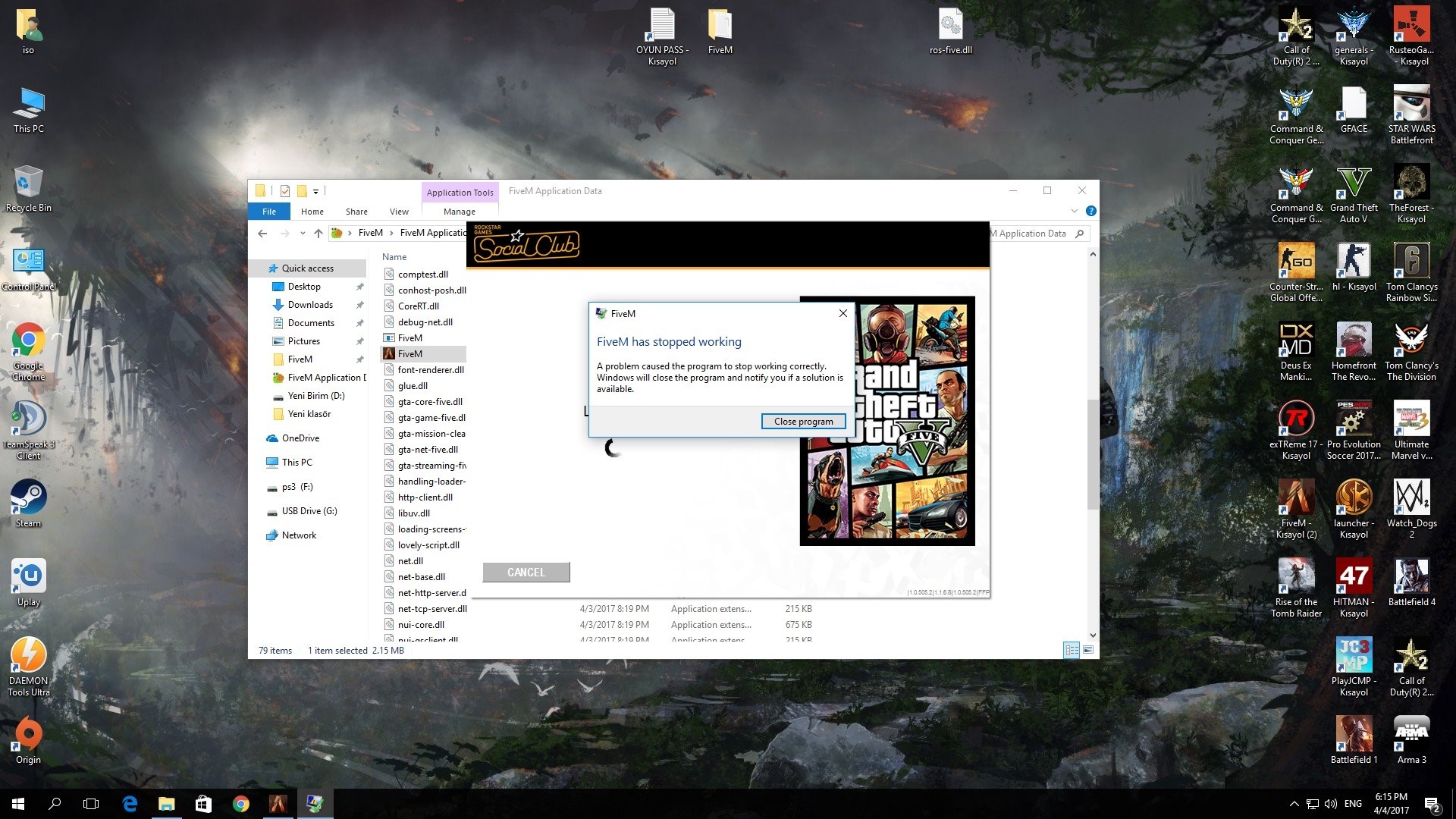
Task: Click the GTA V cover art image
Action: [887, 421]
